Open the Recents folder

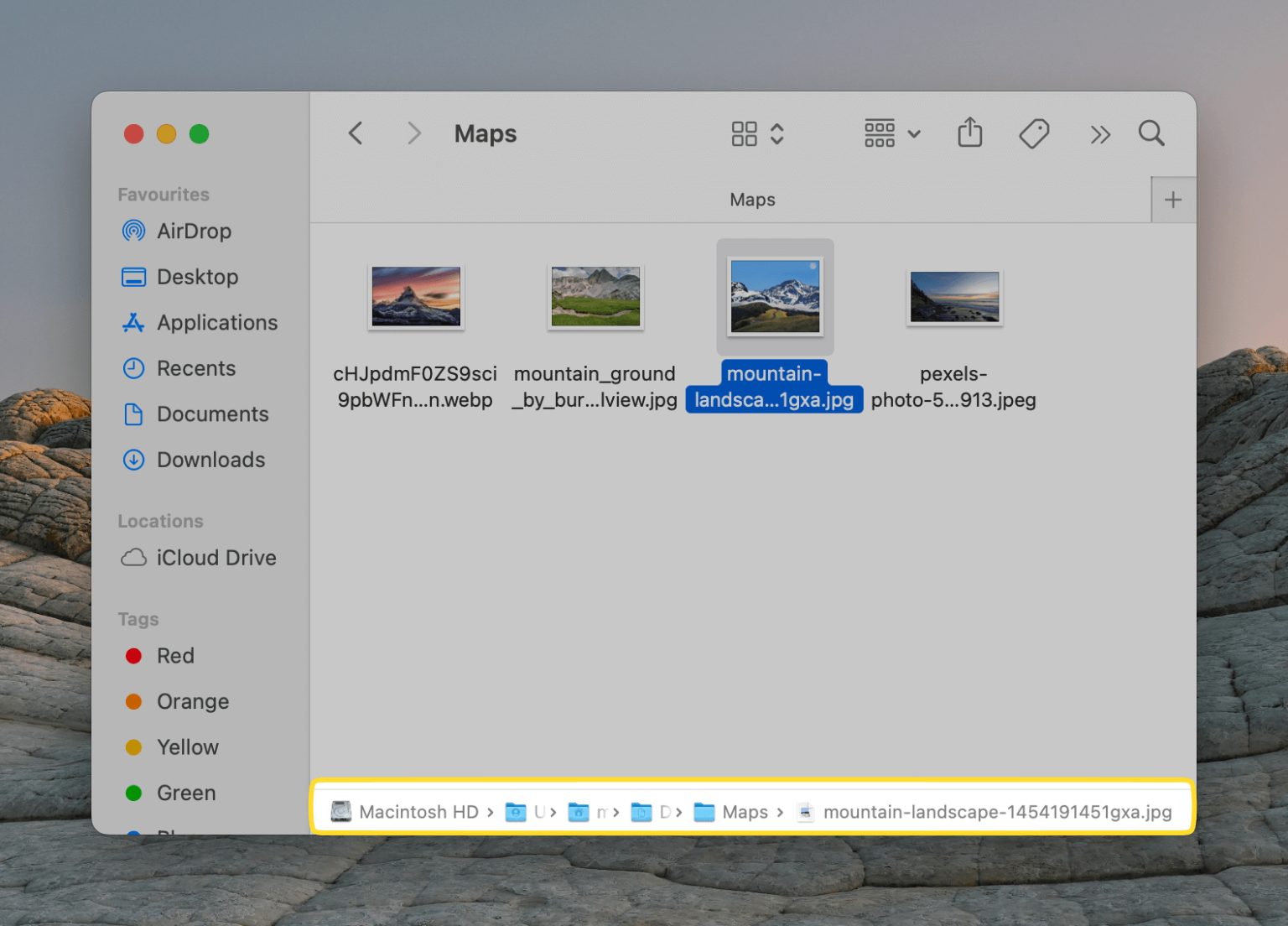[196, 368]
